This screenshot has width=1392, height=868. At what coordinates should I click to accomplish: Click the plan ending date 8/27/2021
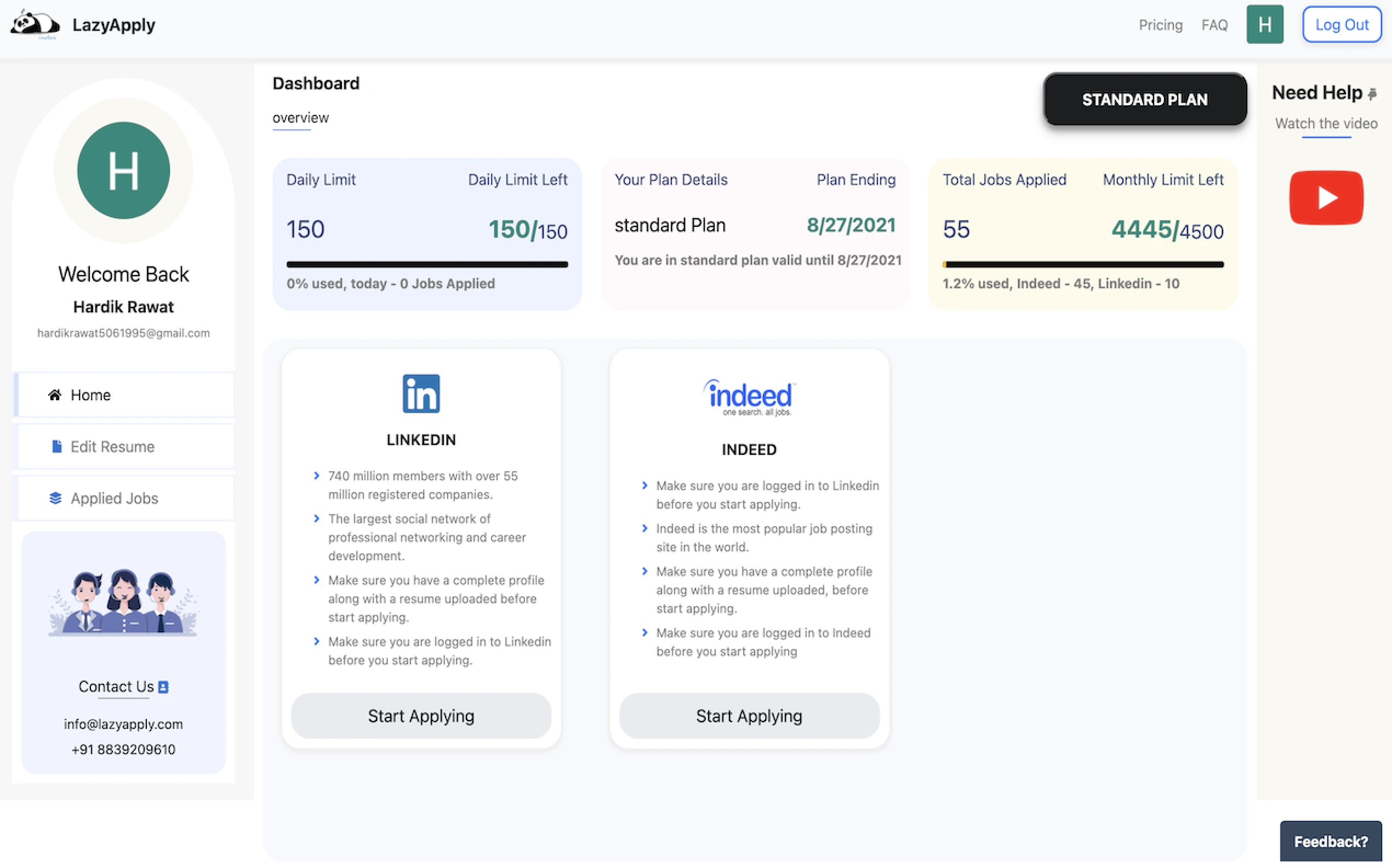(851, 225)
